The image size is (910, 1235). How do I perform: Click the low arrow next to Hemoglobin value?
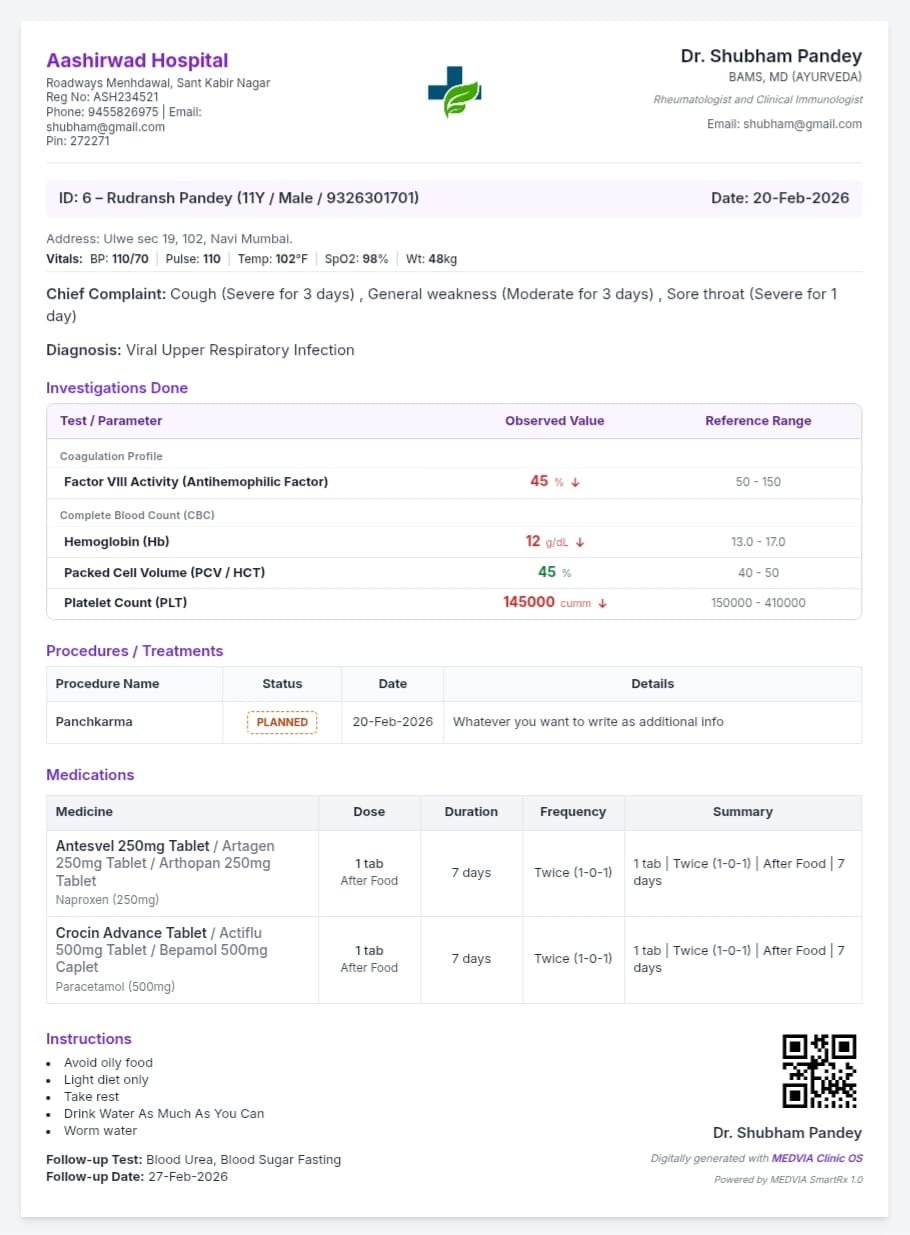point(580,542)
